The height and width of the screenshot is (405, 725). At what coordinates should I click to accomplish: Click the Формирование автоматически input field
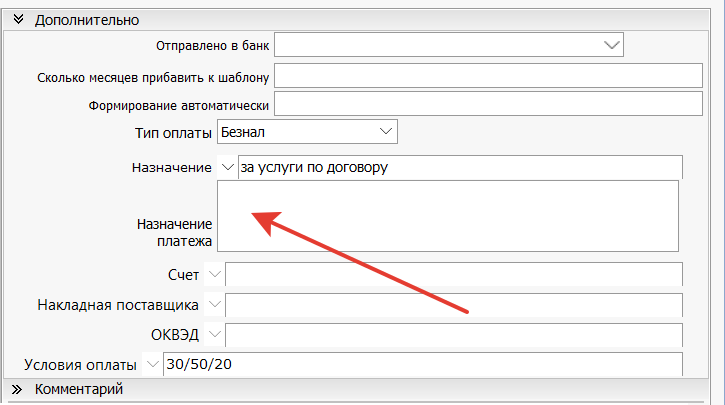click(x=489, y=103)
